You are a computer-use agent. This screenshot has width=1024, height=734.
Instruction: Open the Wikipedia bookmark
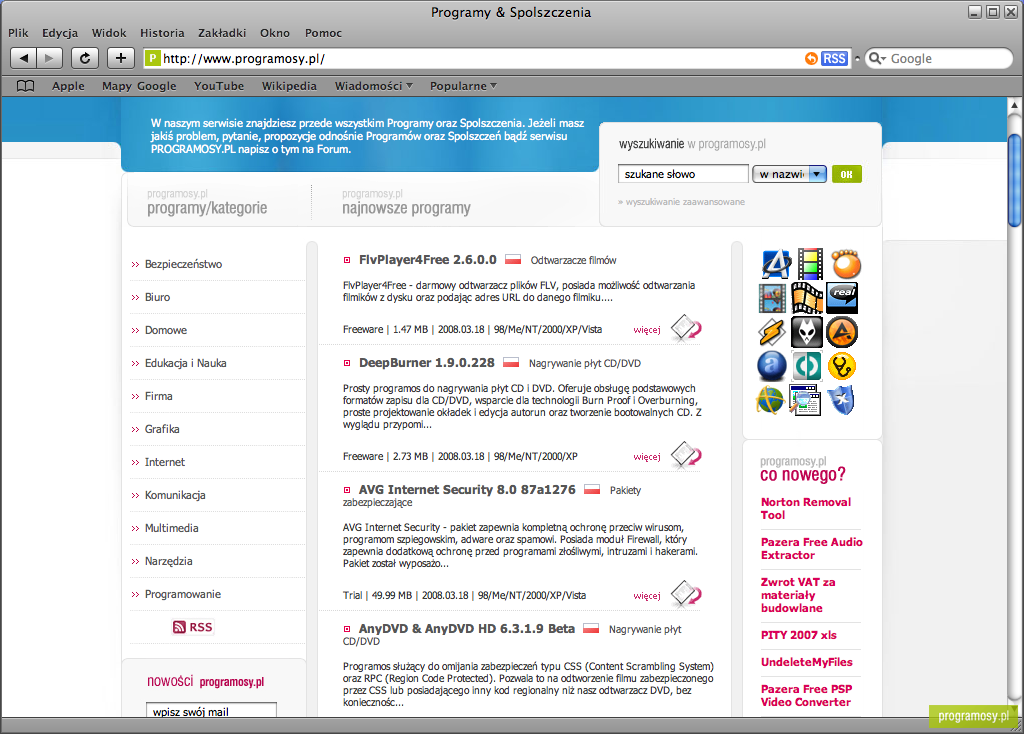(289, 86)
